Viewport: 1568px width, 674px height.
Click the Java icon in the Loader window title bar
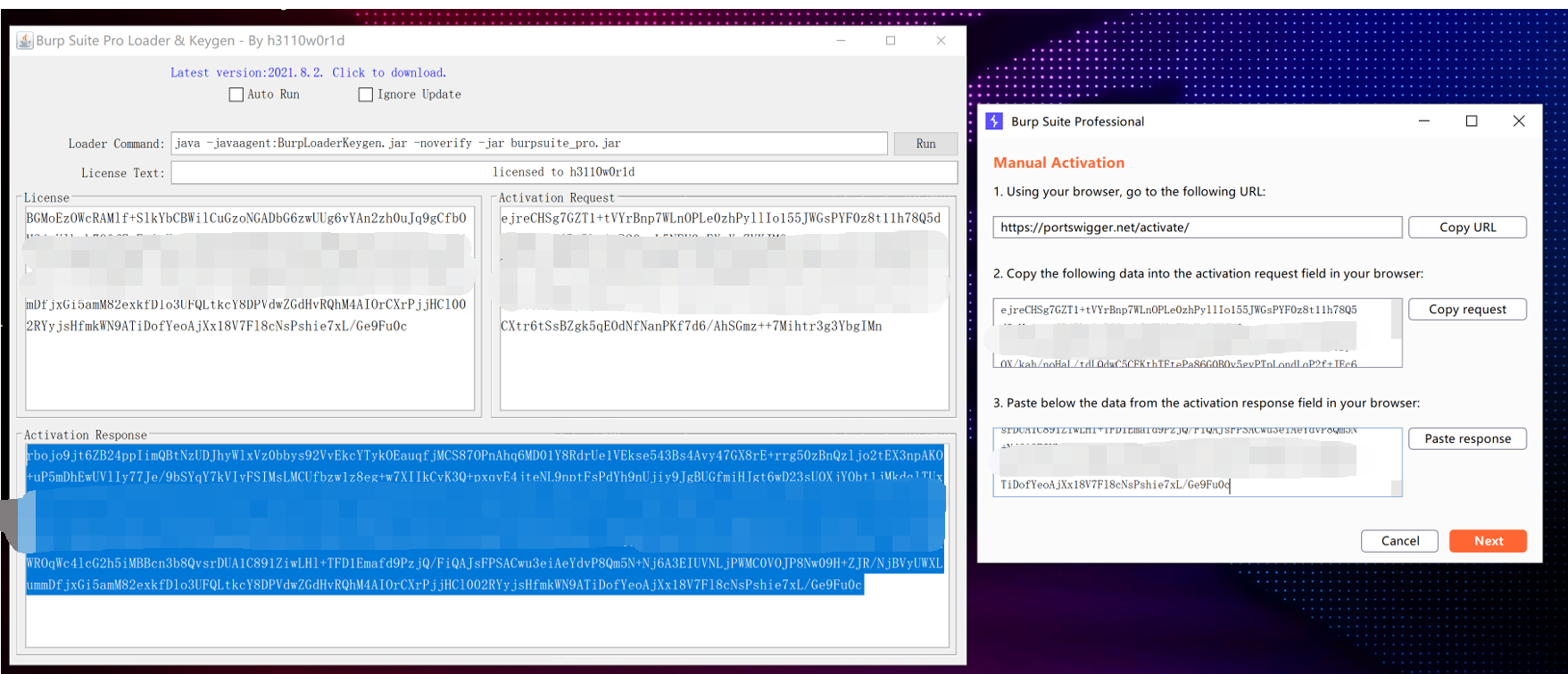point(26,40)
